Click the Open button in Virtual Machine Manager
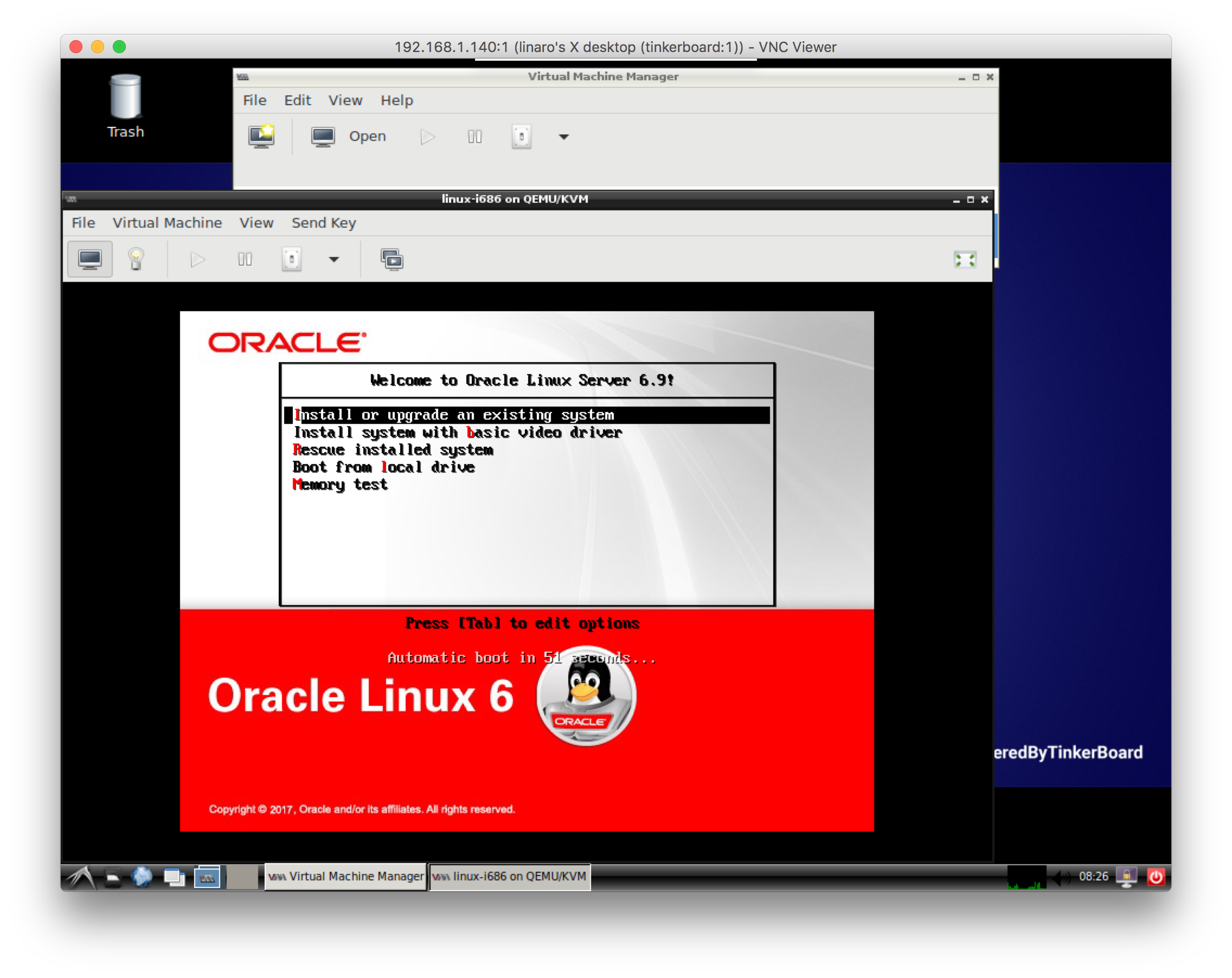1232x978 pixels. [x=349, y=137]
